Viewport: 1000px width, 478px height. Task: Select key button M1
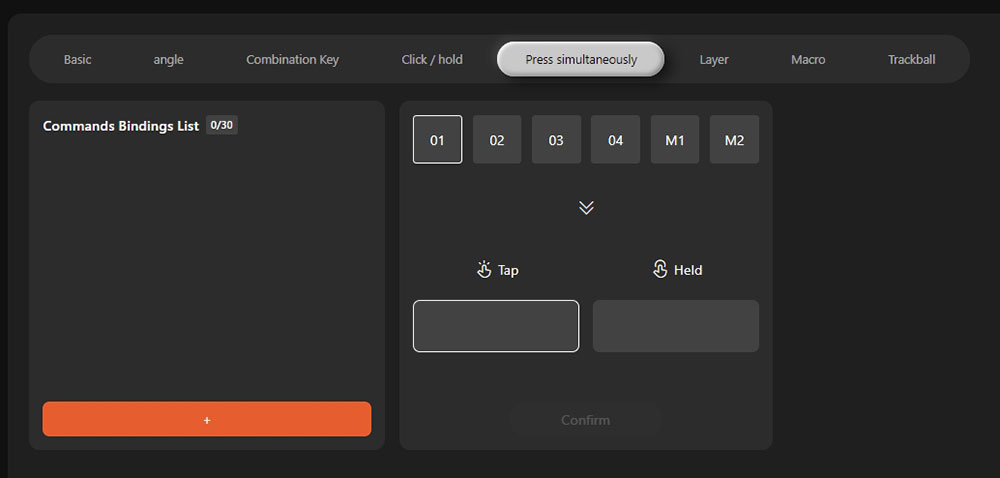(675, 140)
